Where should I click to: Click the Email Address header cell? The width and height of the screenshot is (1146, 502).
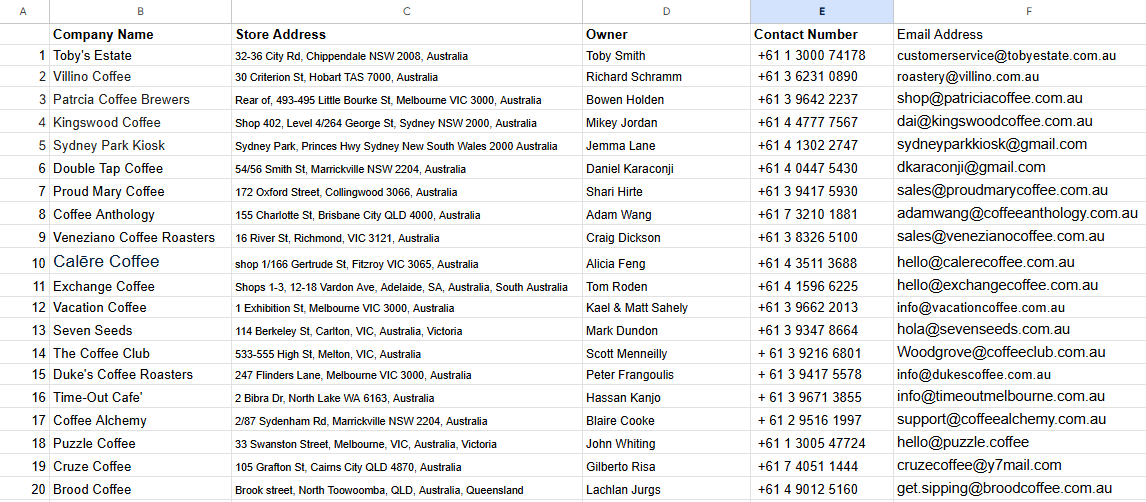click(1020, 34)
